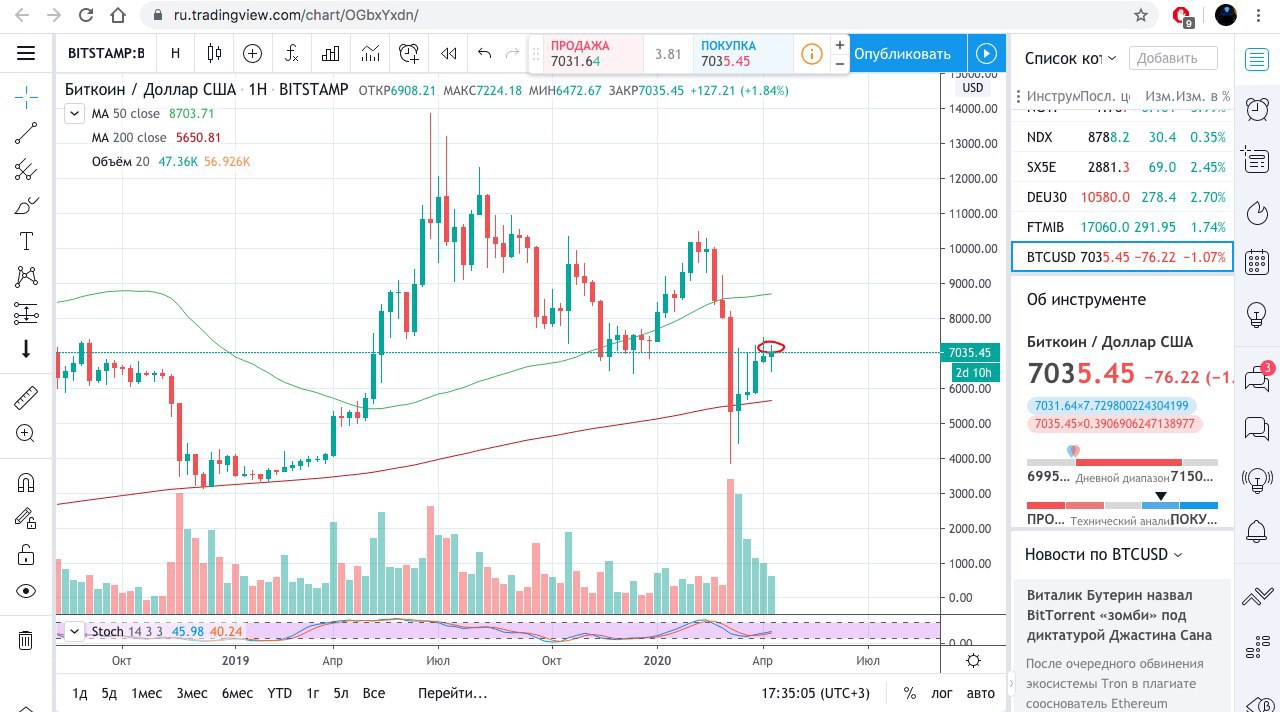Open ideas lightbulb sidebar icon
Image resolution: width=1280 pixels, height=712 pixels.
pos(1257,314)
